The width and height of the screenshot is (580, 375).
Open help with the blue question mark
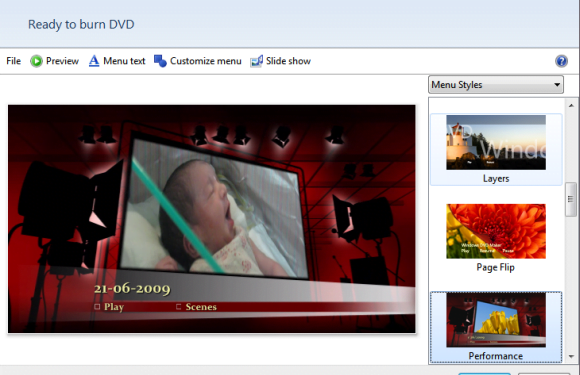[561, 61]
